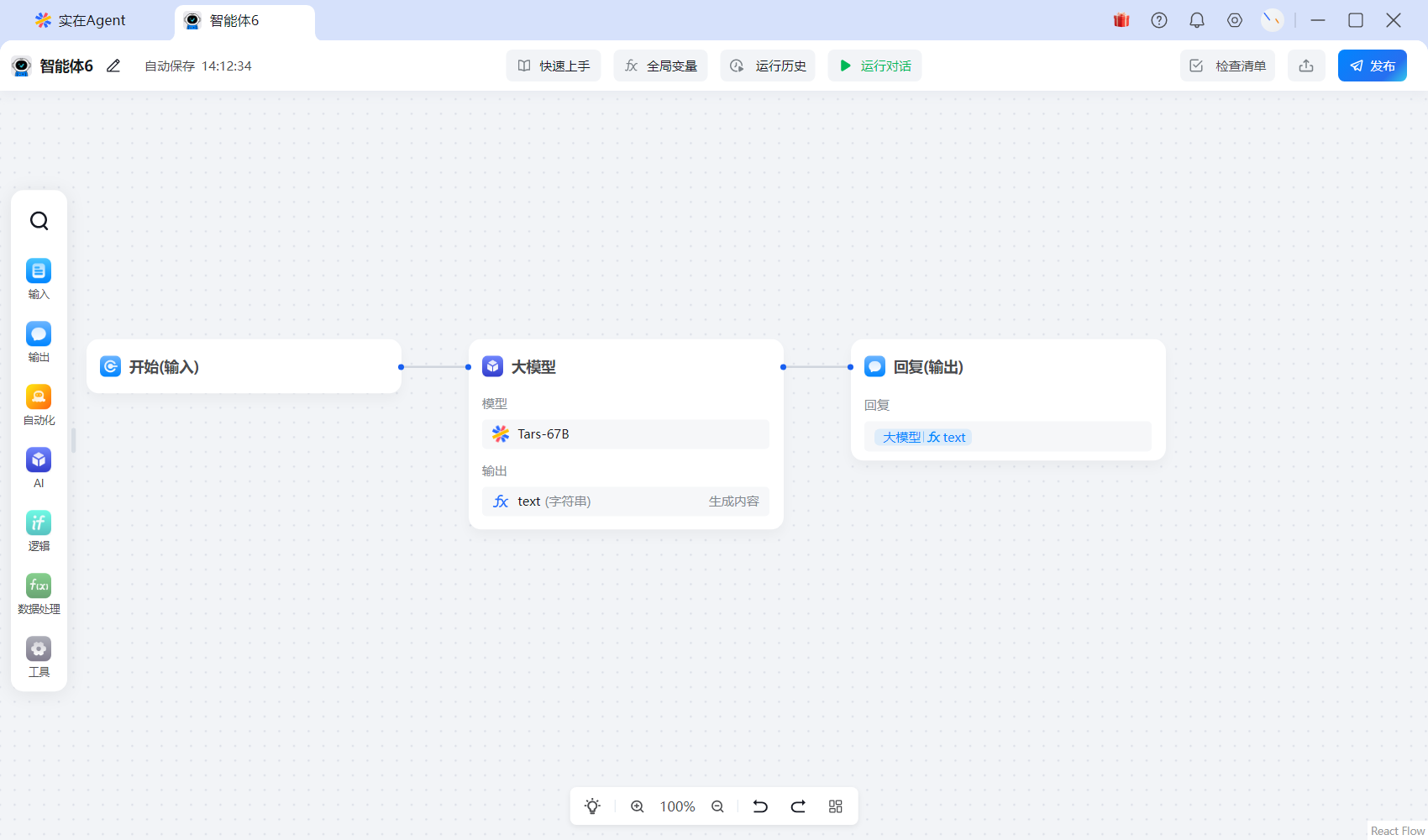The image size is (1428, 840).
Task: Select the 自动化 node category icon
Action: [39, 397]
